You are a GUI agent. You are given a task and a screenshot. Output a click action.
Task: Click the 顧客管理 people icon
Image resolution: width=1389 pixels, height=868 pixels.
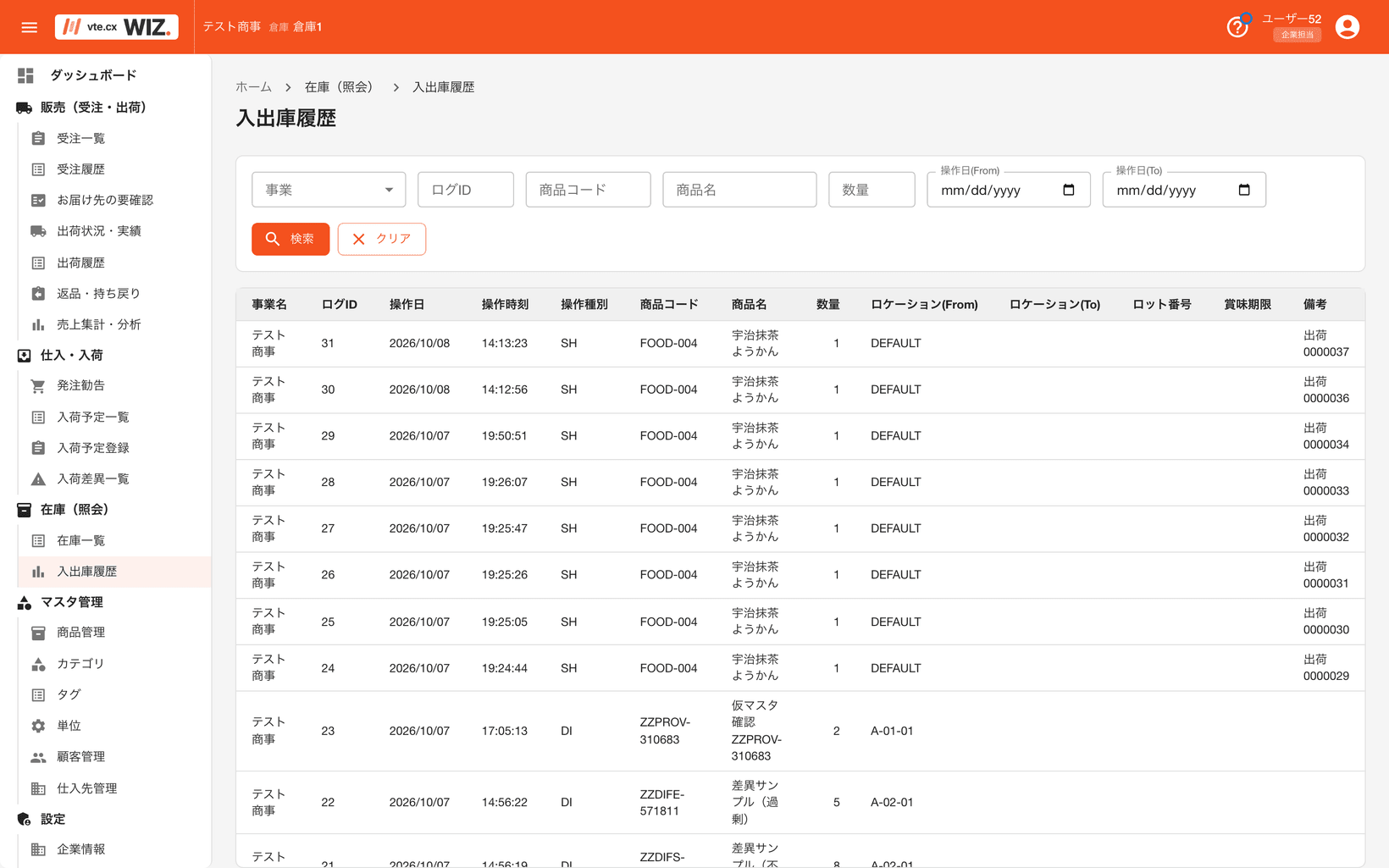[x=38, y=757]
